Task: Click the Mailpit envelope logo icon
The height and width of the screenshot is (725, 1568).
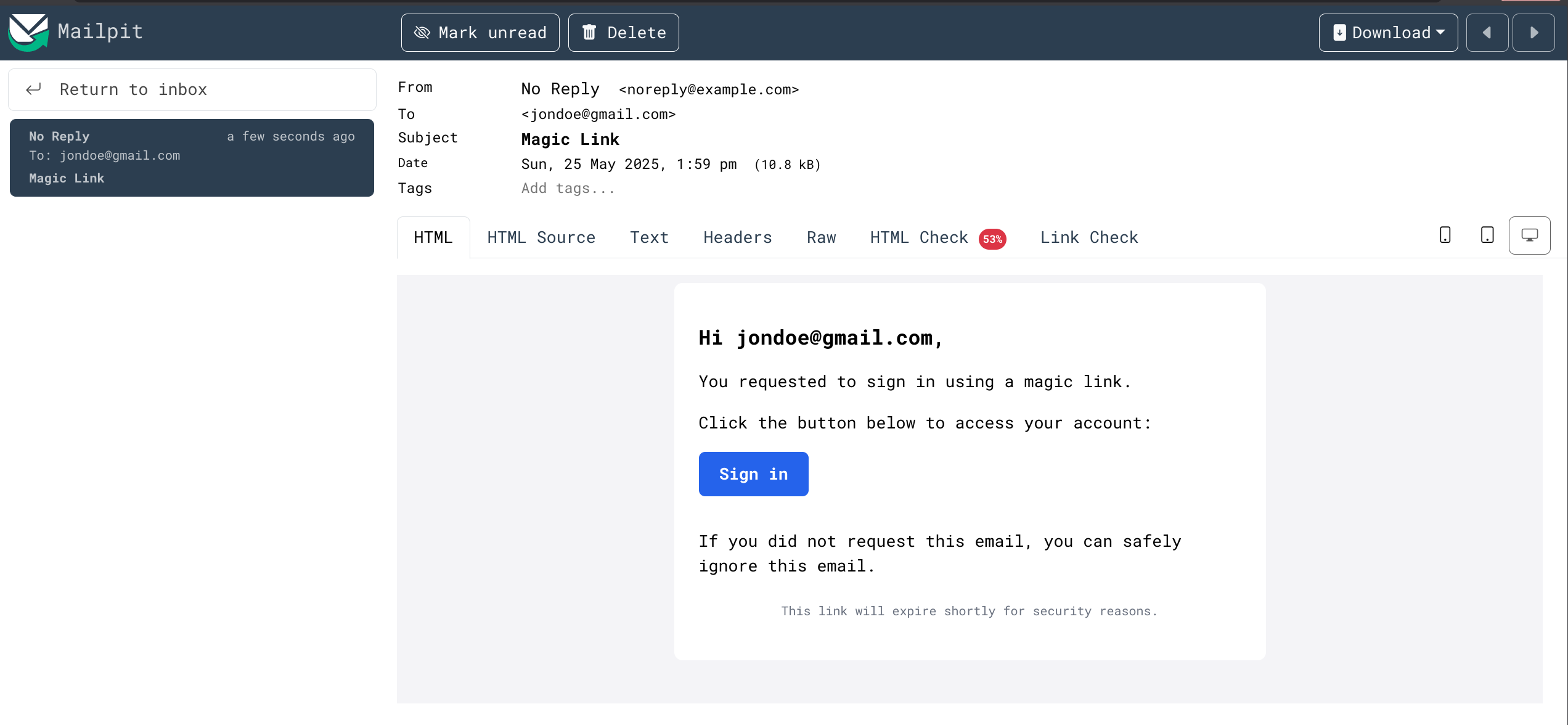Action: tap(28, 32)
